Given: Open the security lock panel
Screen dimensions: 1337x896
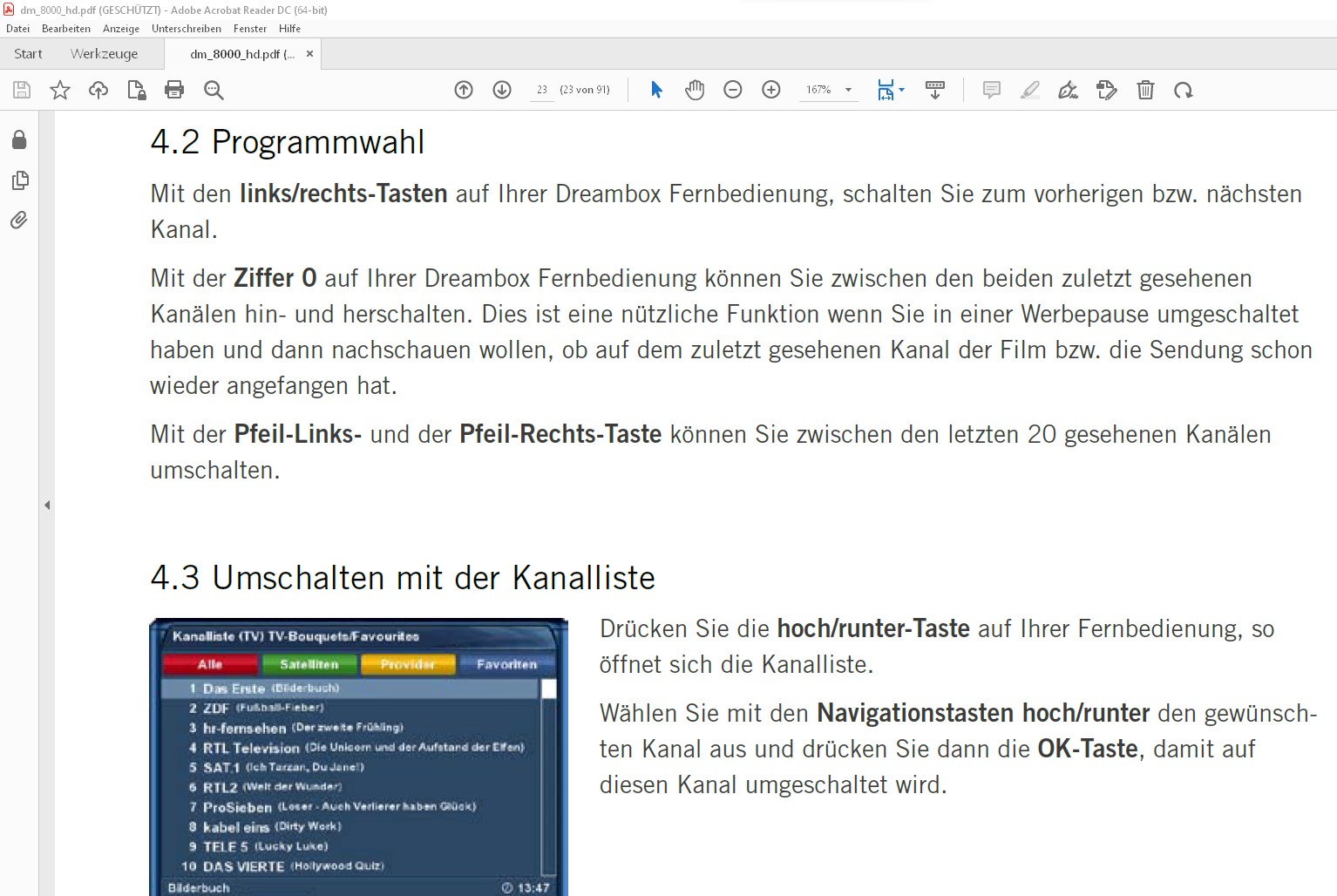Looking at the screenshot, I should (19, 140).
